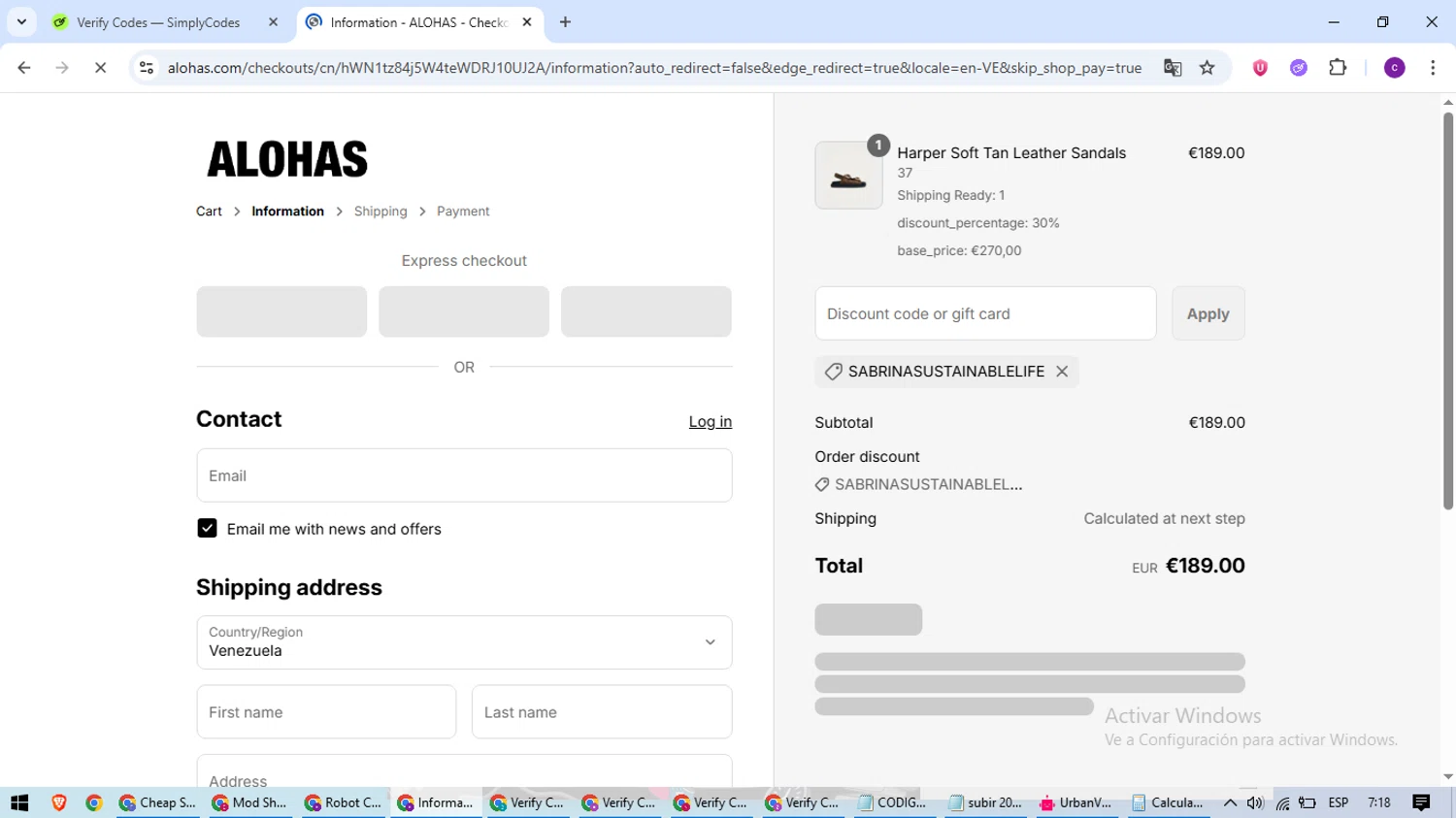Close the Verify Codes SimplyCodes tab
Screen dimensions: 1456x818
[x=274, y=22]
